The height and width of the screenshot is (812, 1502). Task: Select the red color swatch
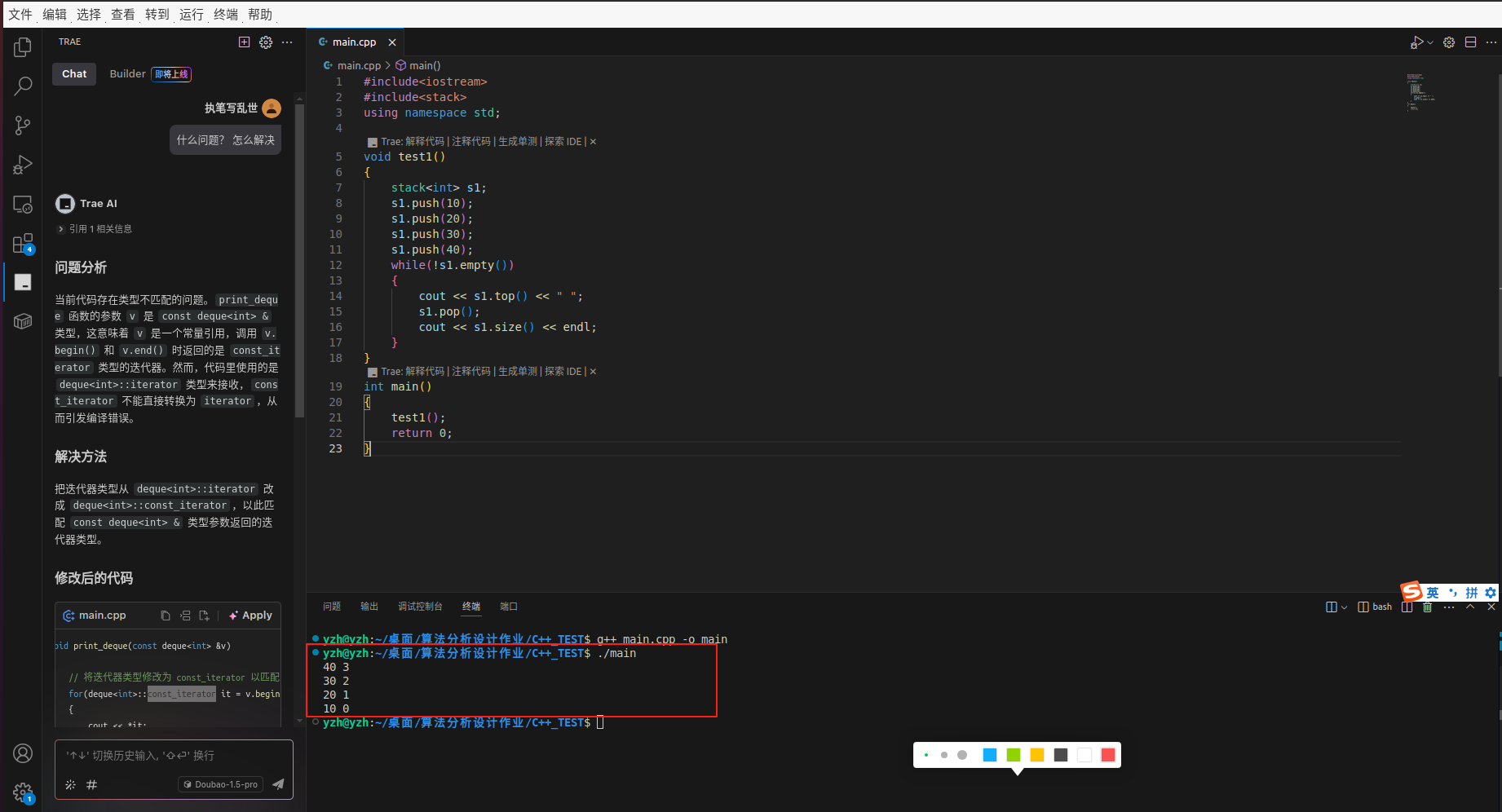(x=1108, y=755)
